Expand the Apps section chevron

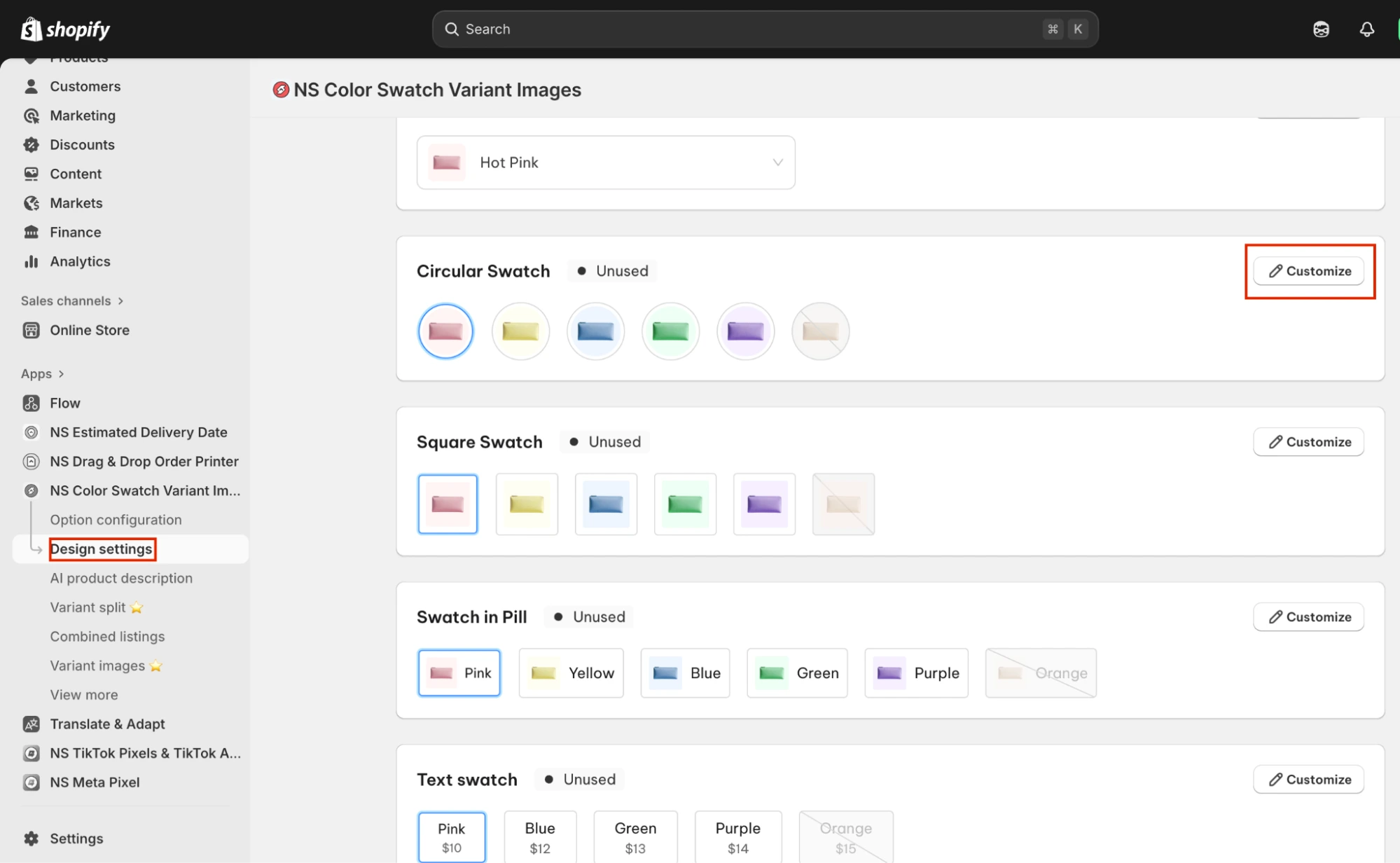(x=62, y=374)
